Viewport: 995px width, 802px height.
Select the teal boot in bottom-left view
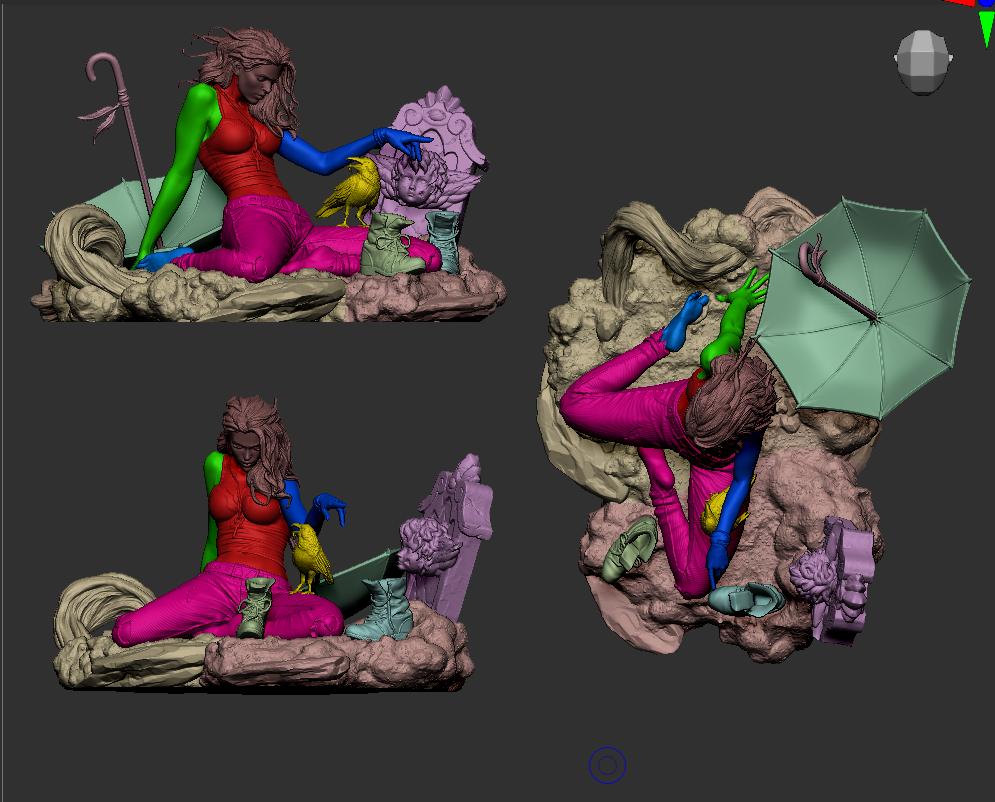pyautogui.click(x=379, y=609)
